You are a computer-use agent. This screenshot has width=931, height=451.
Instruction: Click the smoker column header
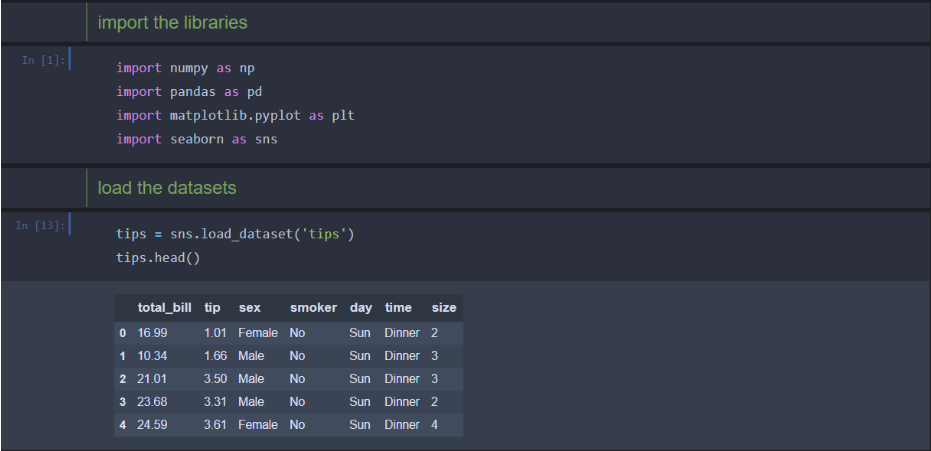(x=313, y=308)
